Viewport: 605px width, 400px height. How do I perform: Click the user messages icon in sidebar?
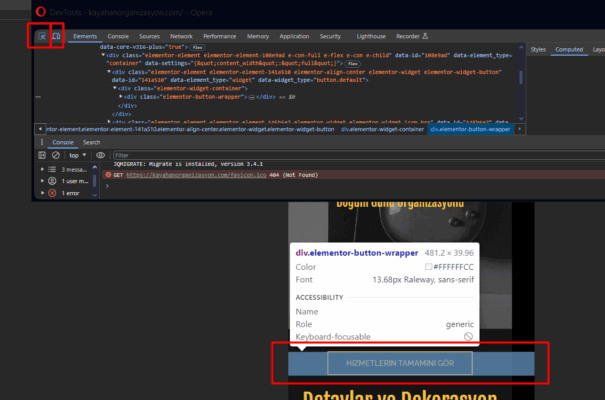(52, 181)
